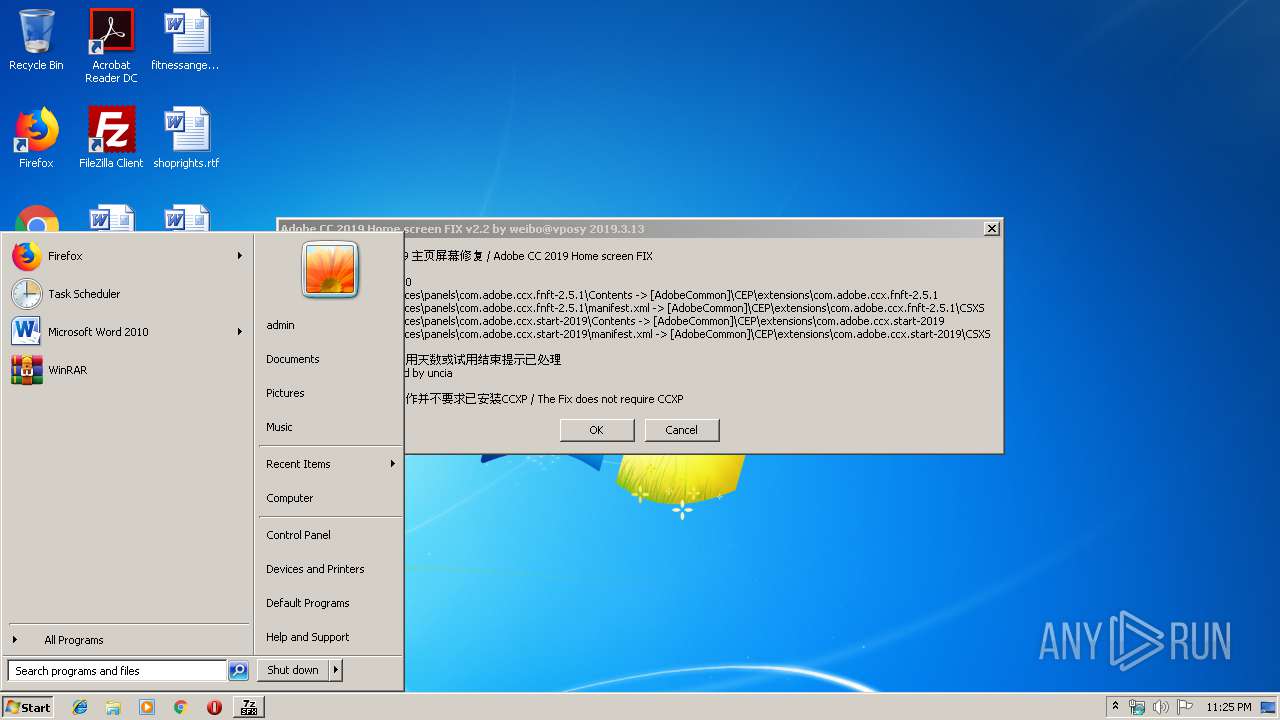Click the Show desktop button

point(1270,707)
